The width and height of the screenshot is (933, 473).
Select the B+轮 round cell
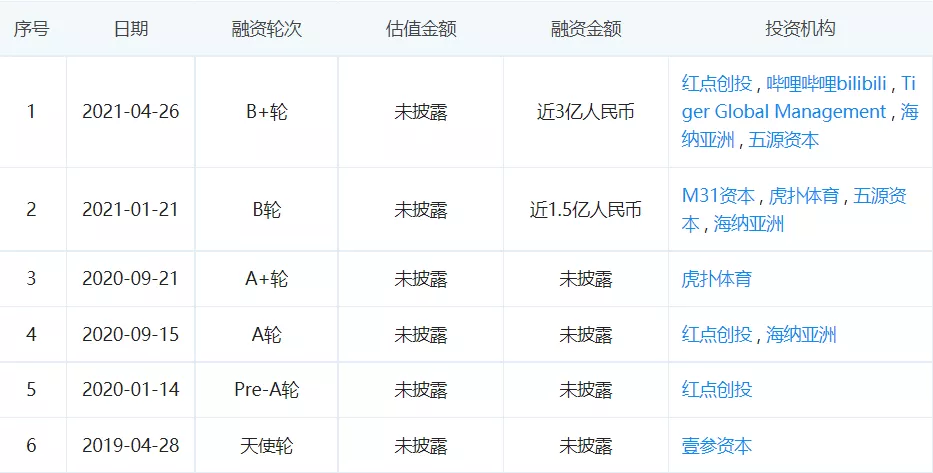267,111
